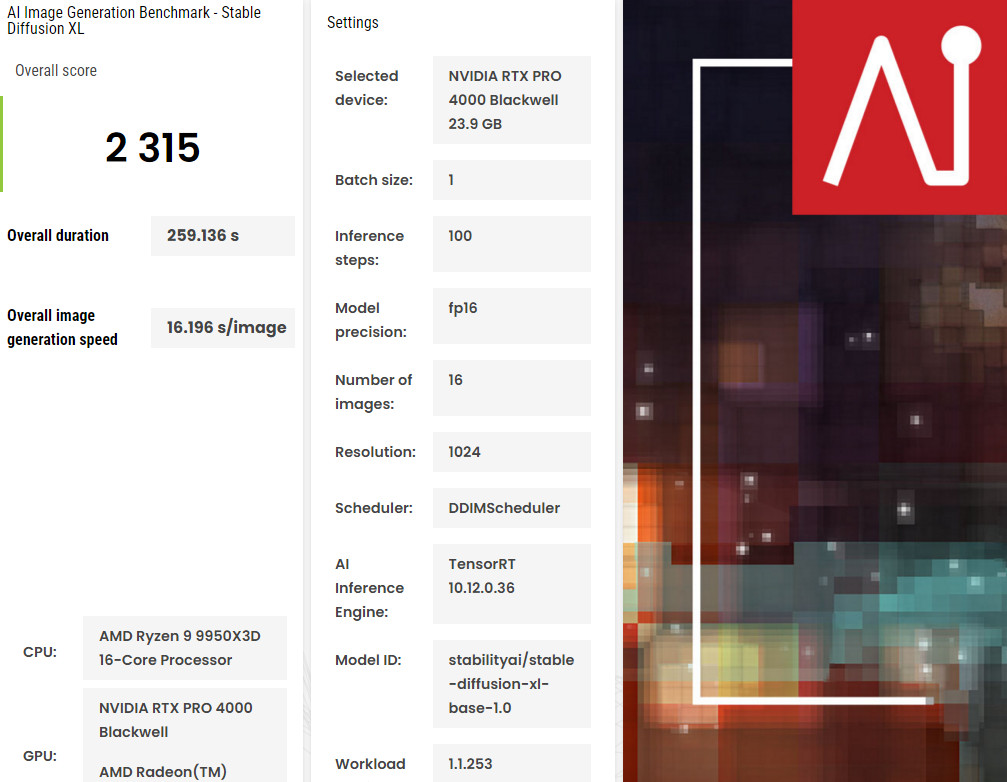Click the Batch size value field
Viewport: 1007px width, 782px height.
[x=511, y=180]
